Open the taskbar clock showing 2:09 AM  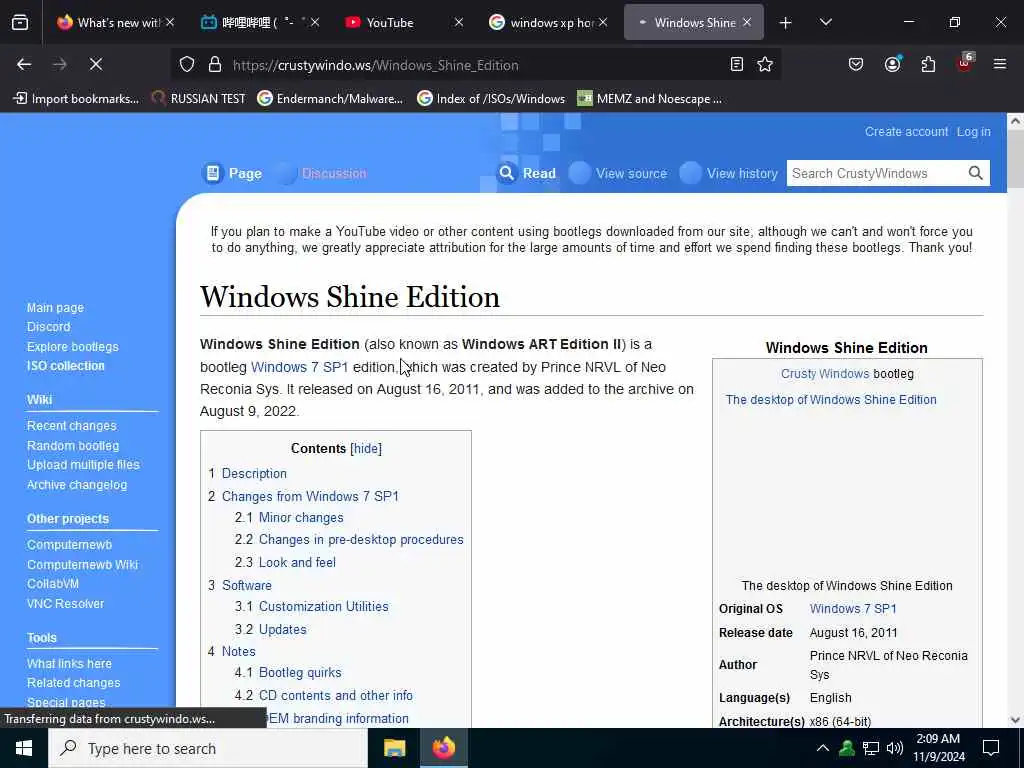[938, 748]
